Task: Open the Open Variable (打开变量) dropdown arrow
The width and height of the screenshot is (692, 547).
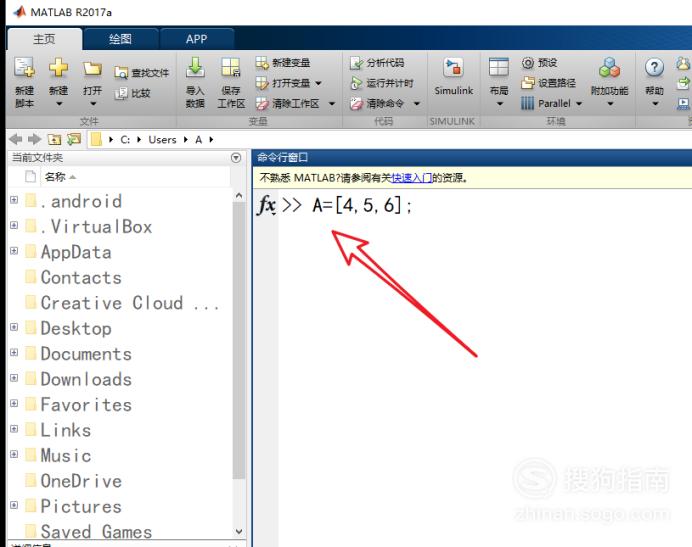Action: coord(318,83)
